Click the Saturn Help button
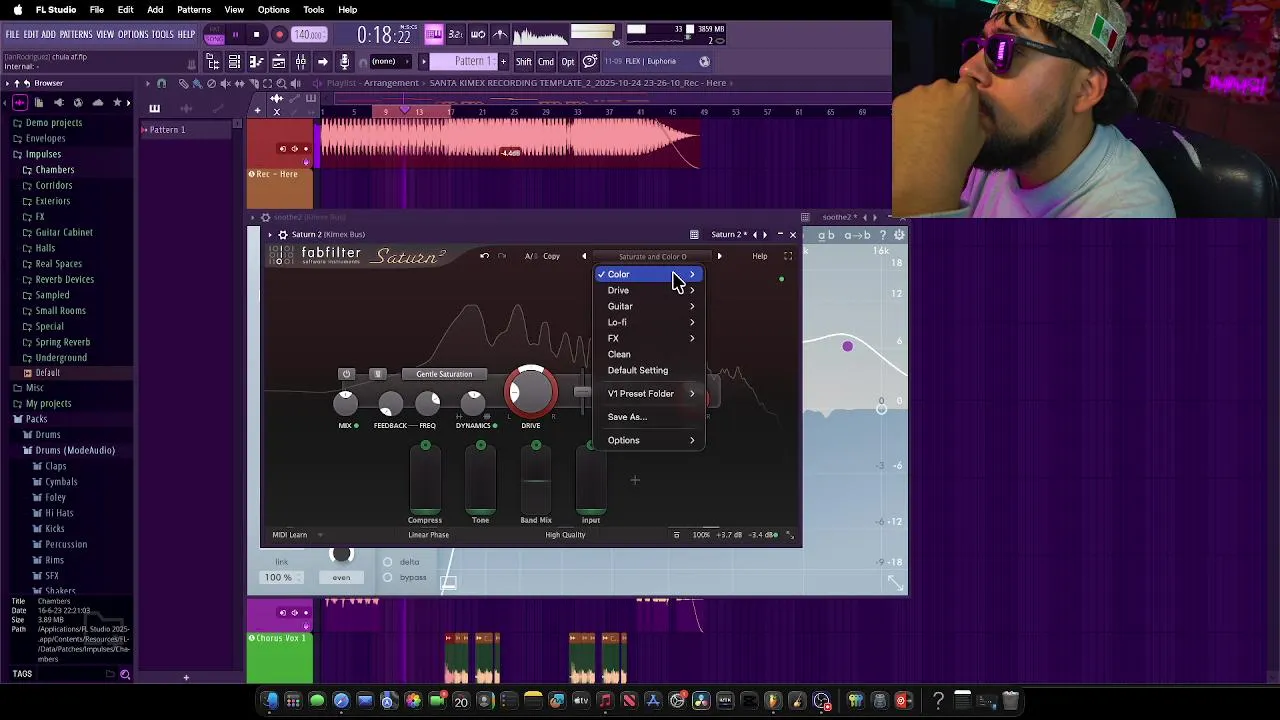 click(760, 256)
